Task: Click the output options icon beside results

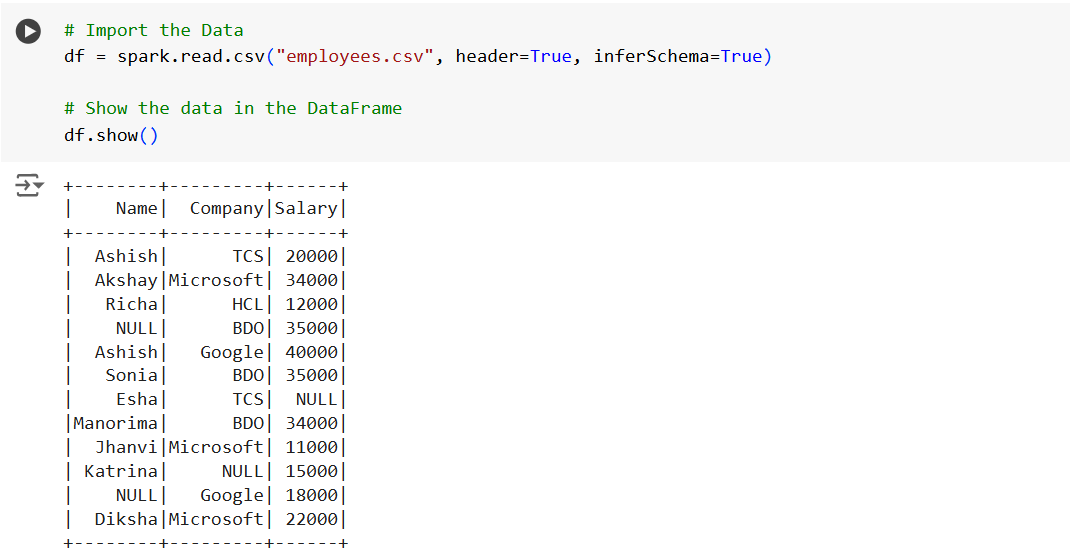Action: point(29,186)
